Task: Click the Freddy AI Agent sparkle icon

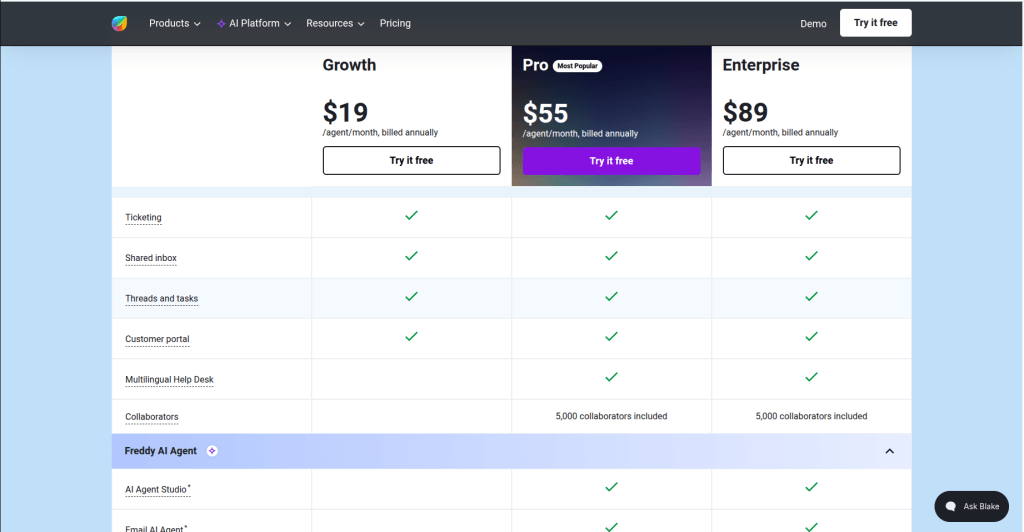Action: point(212,451)
